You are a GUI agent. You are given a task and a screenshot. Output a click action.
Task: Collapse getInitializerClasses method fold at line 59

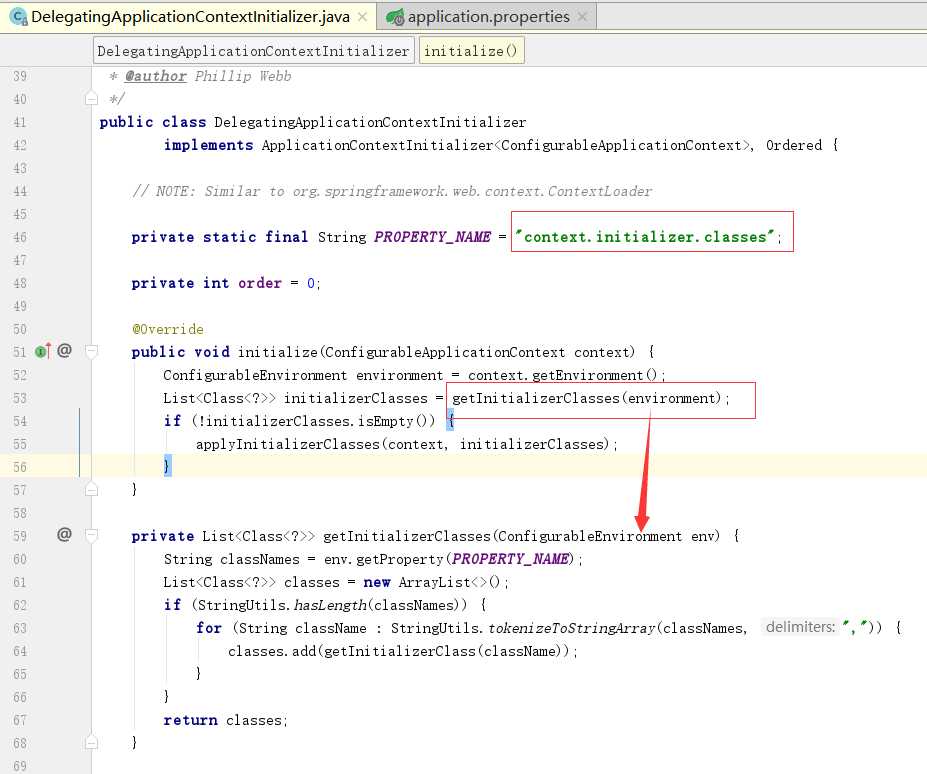(91, 536)
